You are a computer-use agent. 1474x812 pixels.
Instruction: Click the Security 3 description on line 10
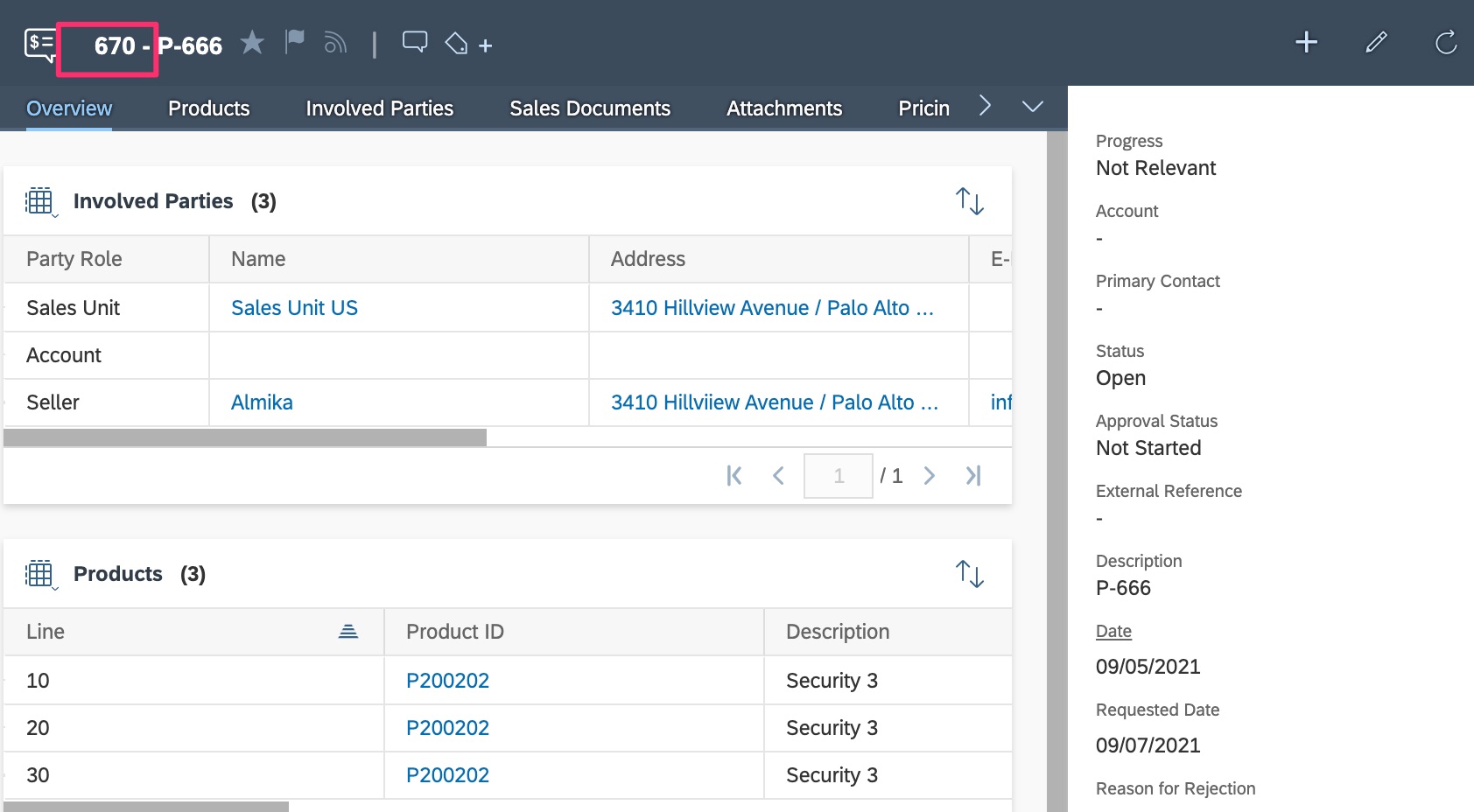832,681
